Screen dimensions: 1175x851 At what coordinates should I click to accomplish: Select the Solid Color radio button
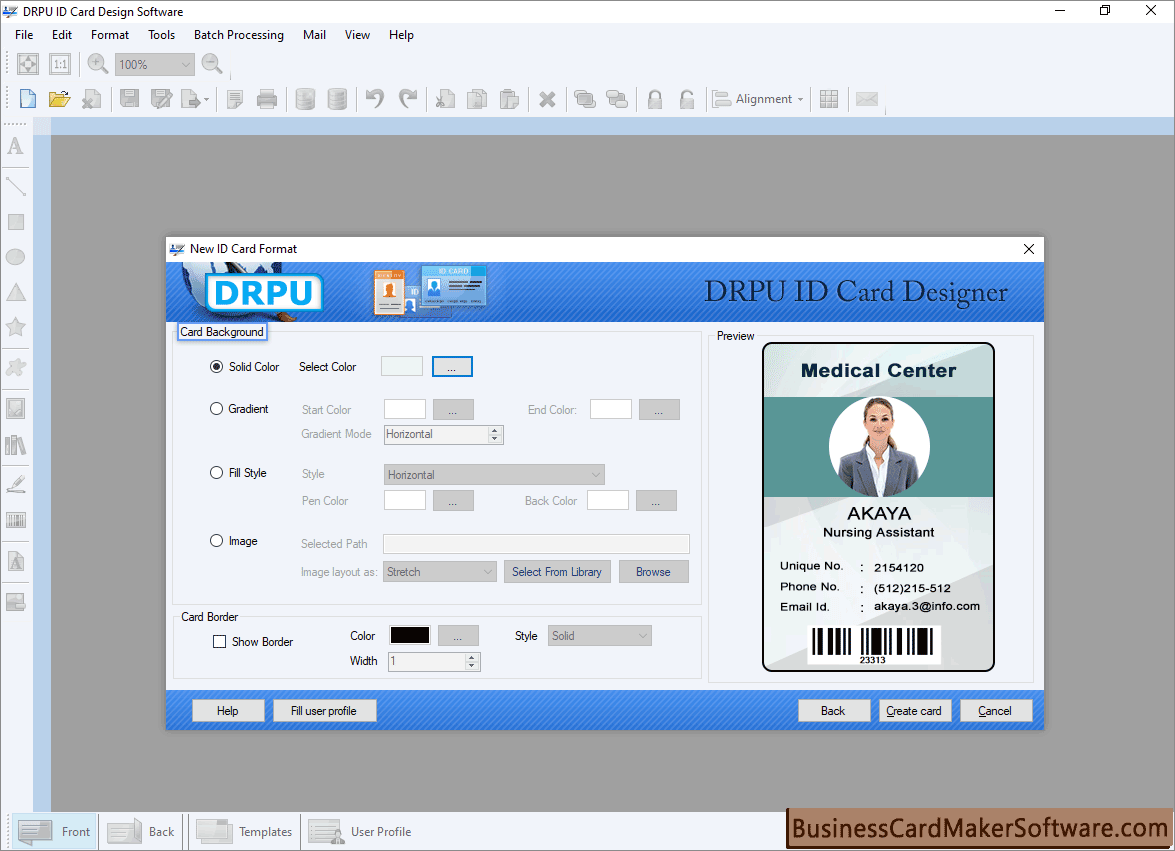pyautogui.click(x=217, y=366)
